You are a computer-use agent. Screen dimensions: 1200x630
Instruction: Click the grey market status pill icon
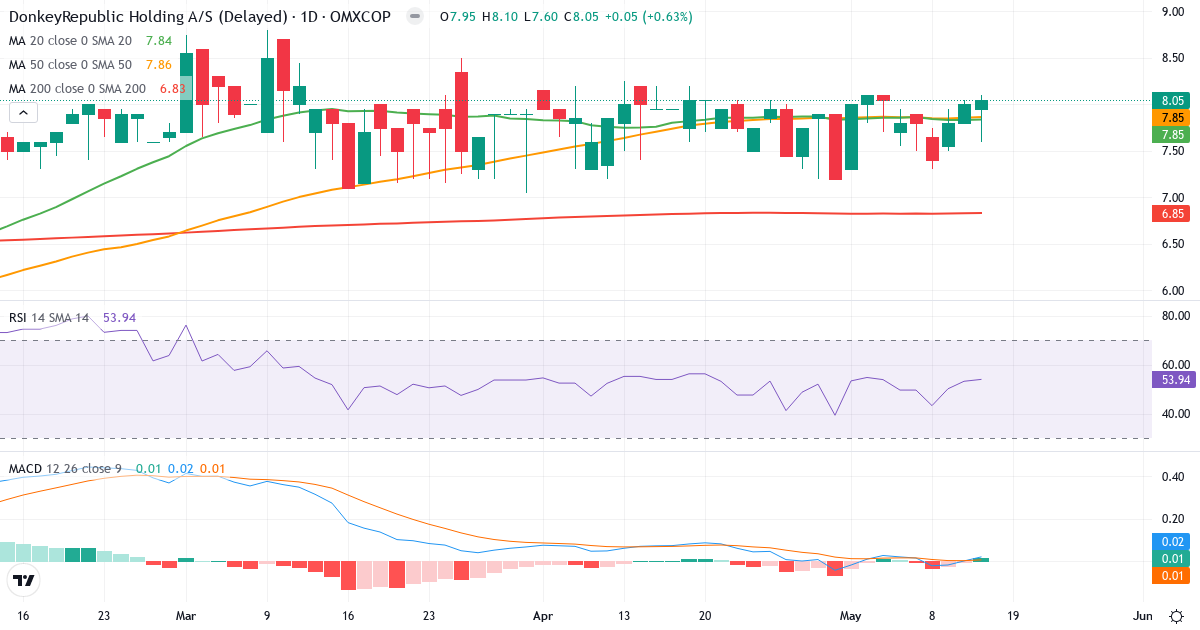(x=416, y=17)
